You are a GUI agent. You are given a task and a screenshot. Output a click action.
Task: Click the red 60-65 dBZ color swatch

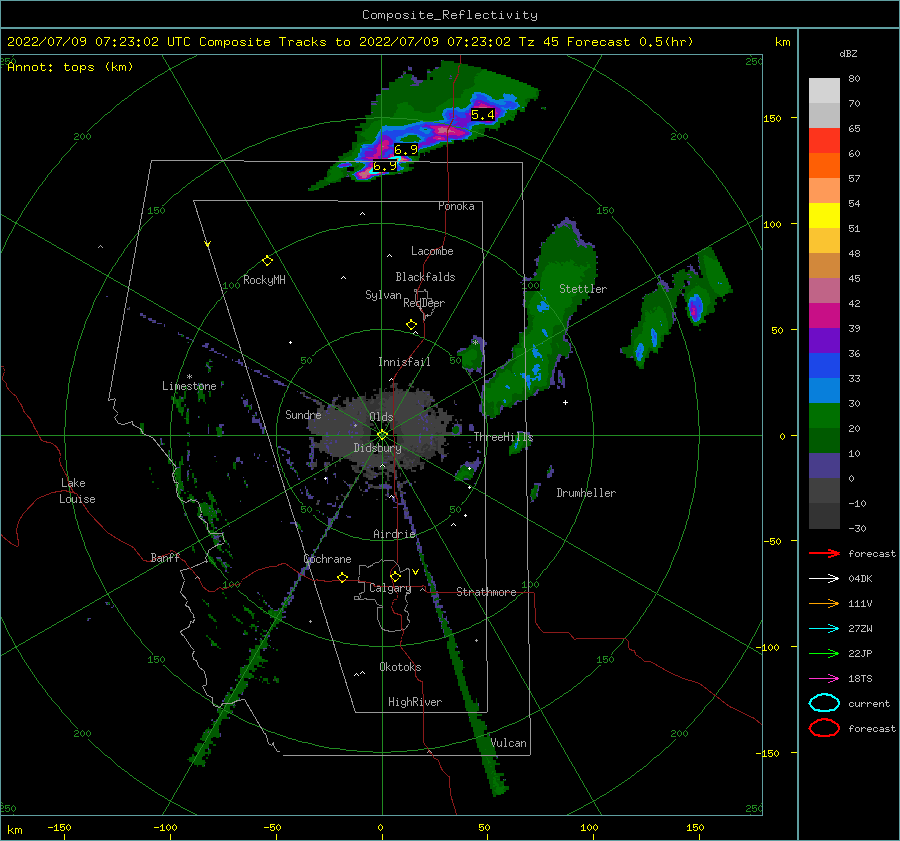(824, 141)
